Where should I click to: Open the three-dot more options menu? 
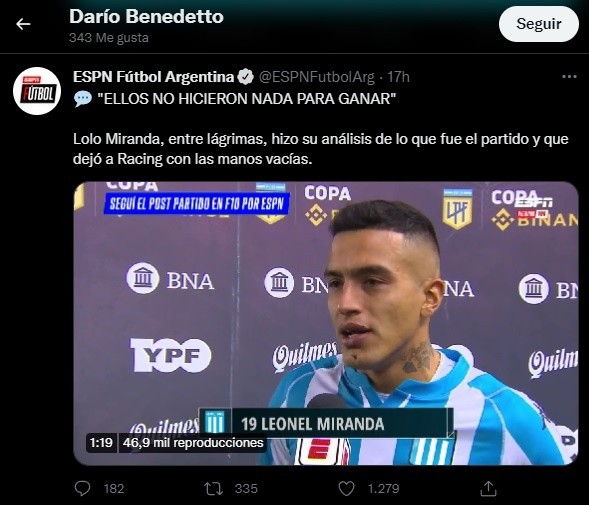569,77
